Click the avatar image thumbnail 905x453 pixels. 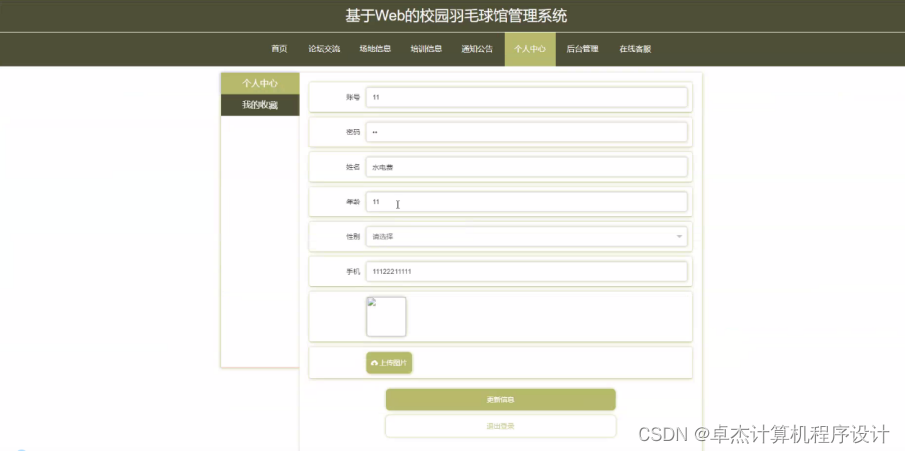pos(386,316)
